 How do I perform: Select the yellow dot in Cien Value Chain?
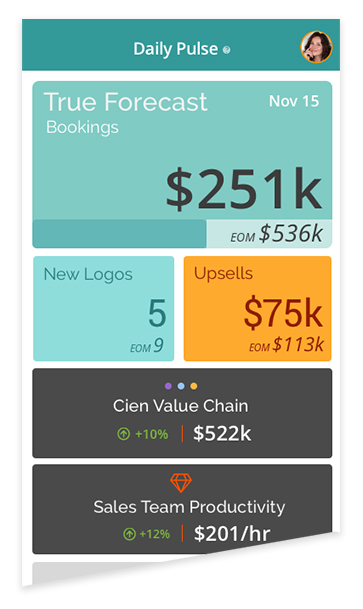(x=194, y=386)
